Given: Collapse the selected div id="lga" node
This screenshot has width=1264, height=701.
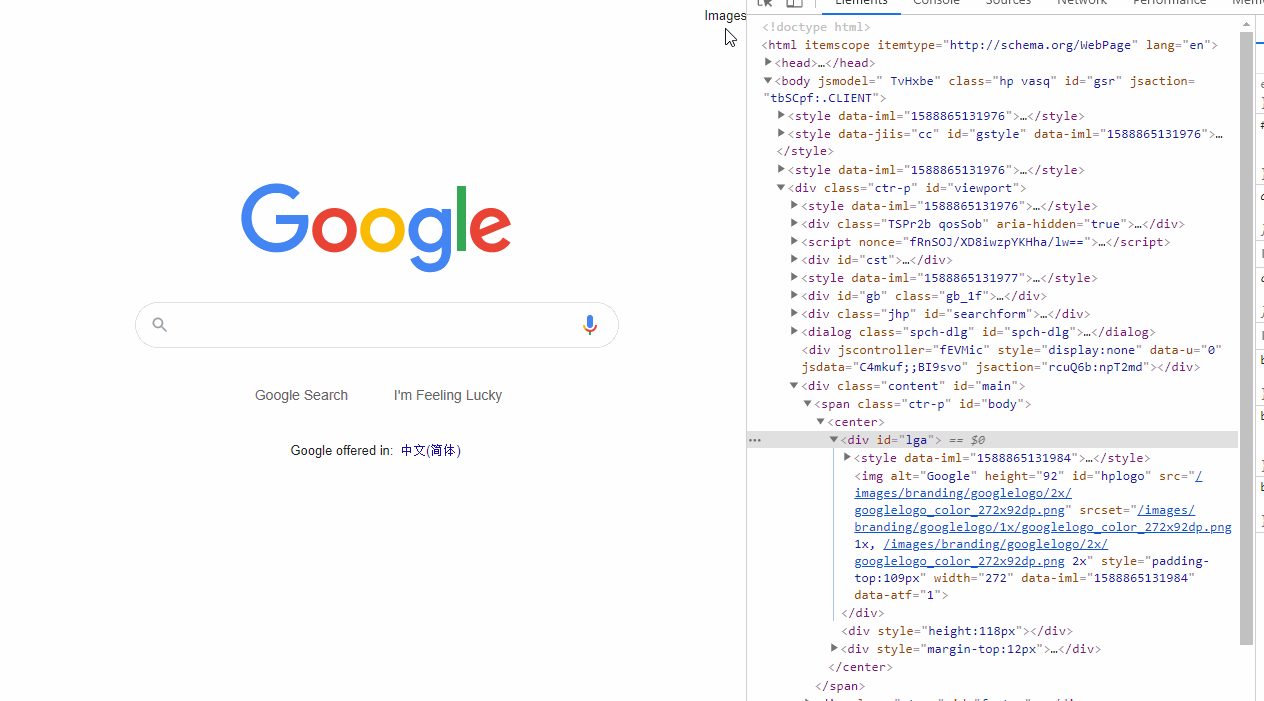Looking at the screenshot, I should pyautogui.click(x=833, y=439).
